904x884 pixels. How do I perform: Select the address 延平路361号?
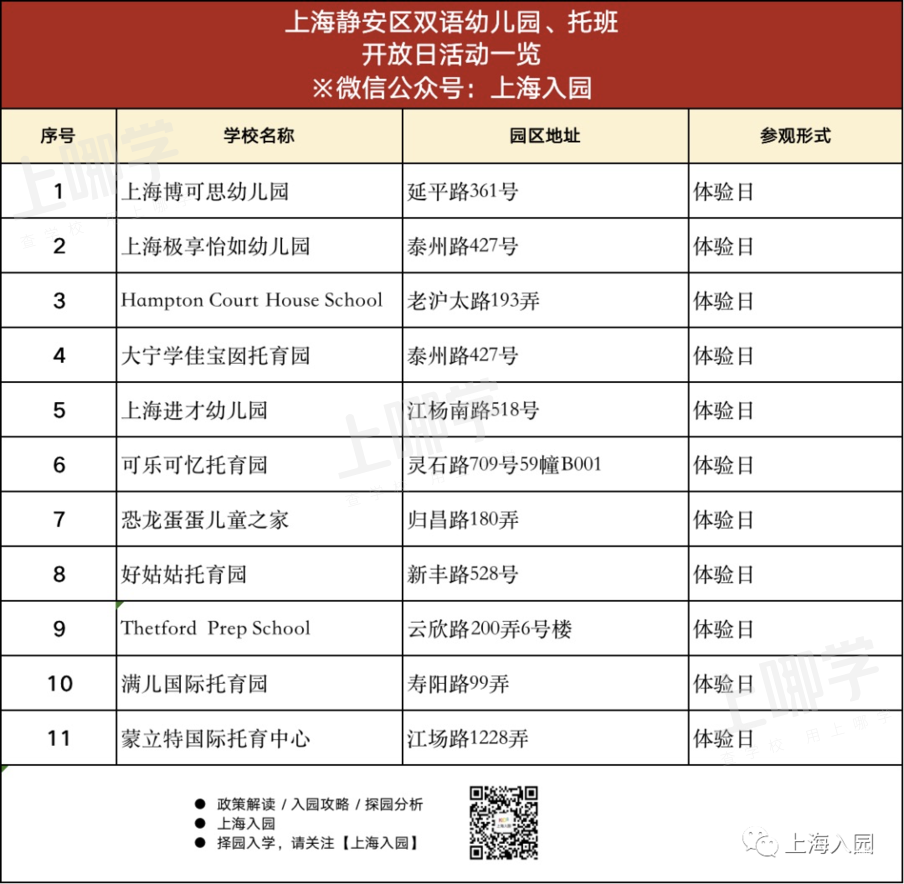point(462,191)
